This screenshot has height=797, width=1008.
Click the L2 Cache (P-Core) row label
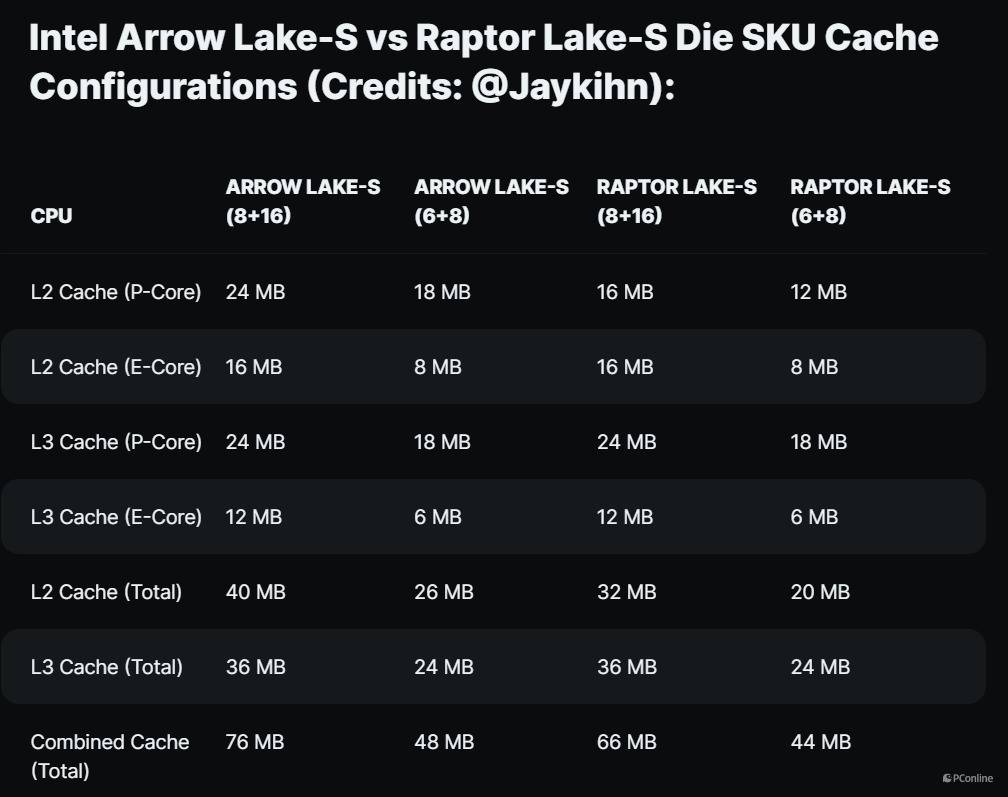(x=116, y=292)
